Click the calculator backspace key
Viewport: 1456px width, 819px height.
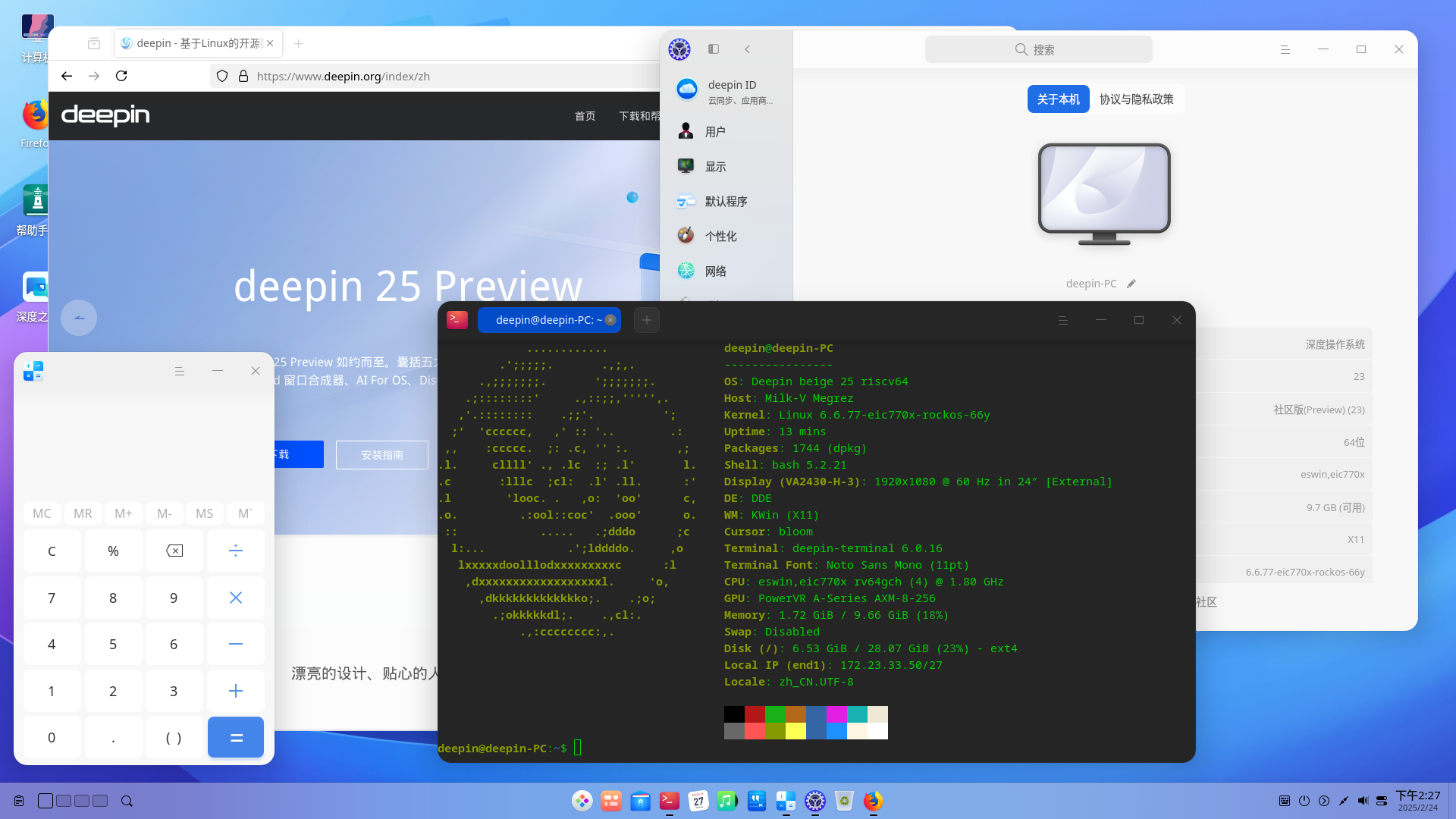tap(174, 551)
